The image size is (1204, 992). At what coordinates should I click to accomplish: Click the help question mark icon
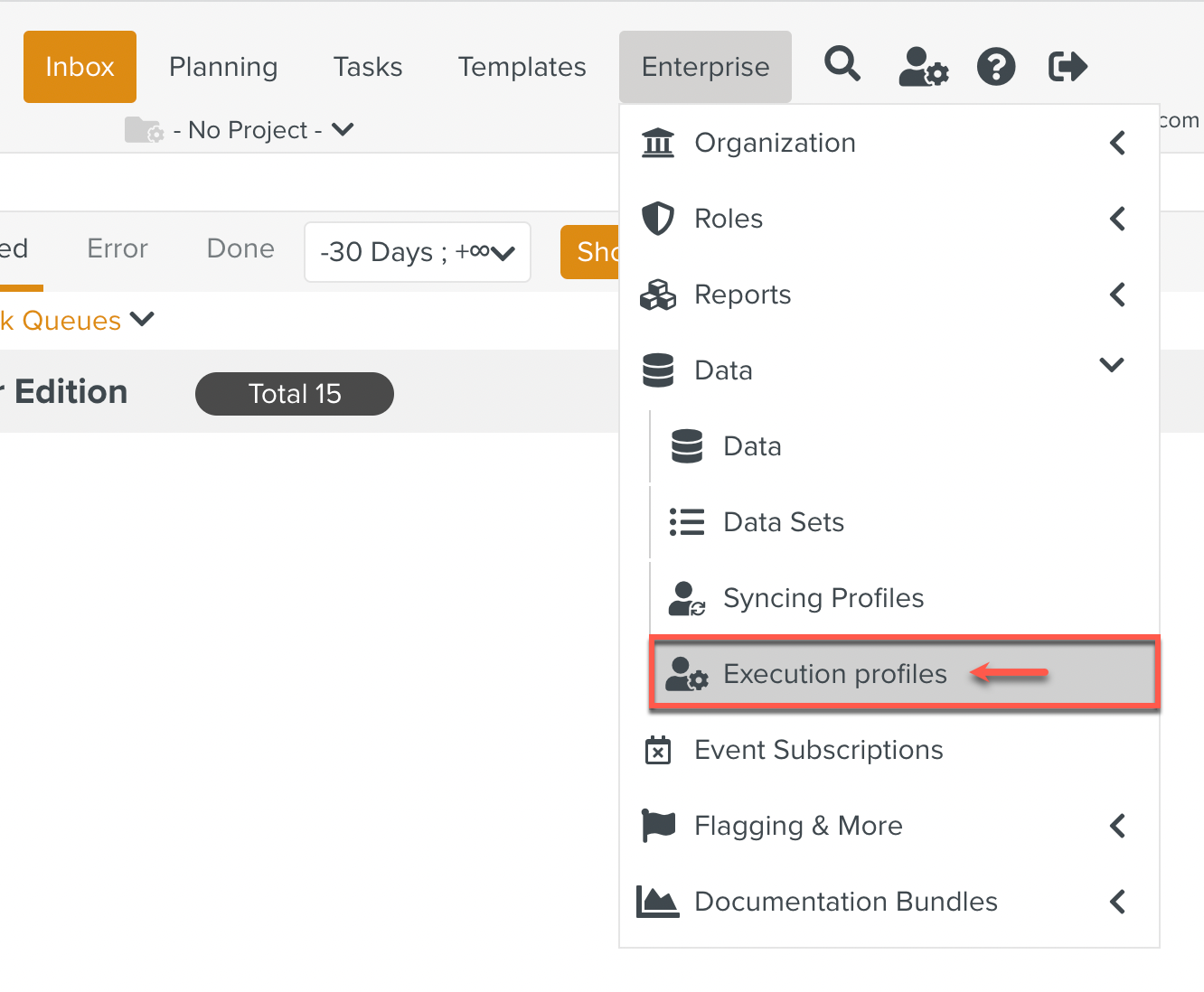(996, 66)
